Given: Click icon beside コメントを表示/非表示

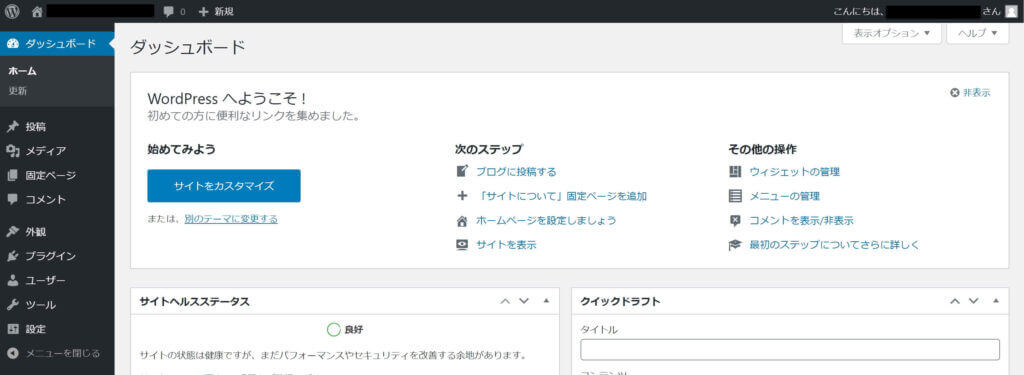Looking at the screenshot, I should coord(735,220).
